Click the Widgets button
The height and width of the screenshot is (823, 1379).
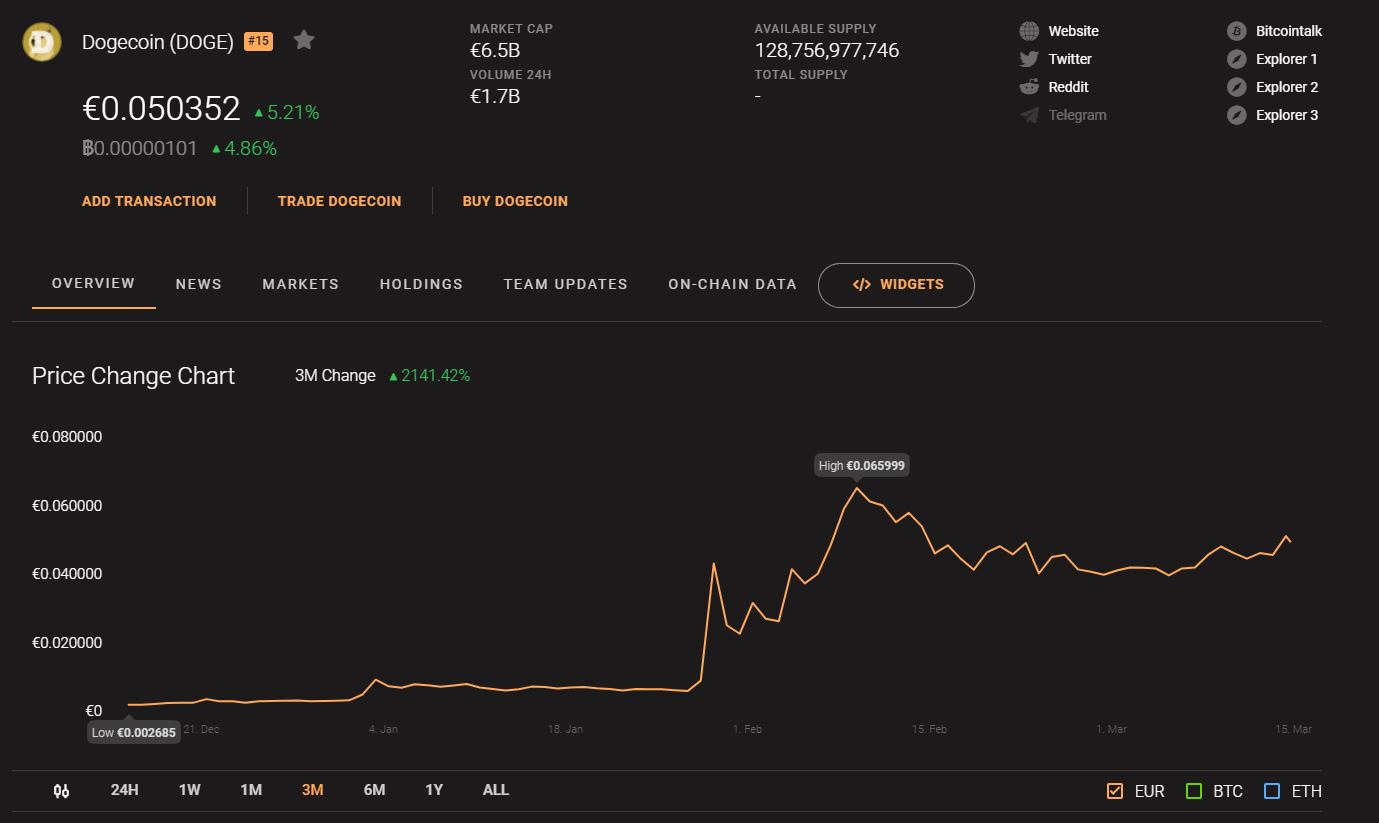(896, 285)
